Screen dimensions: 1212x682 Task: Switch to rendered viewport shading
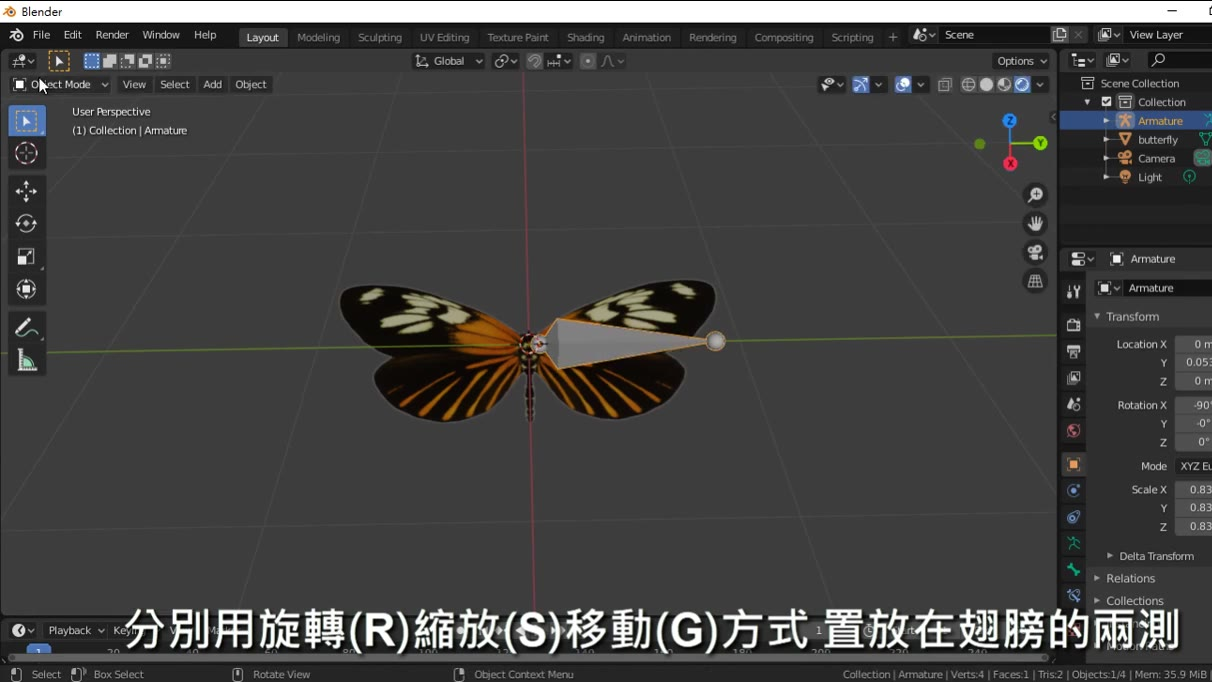click(1022, 85)
